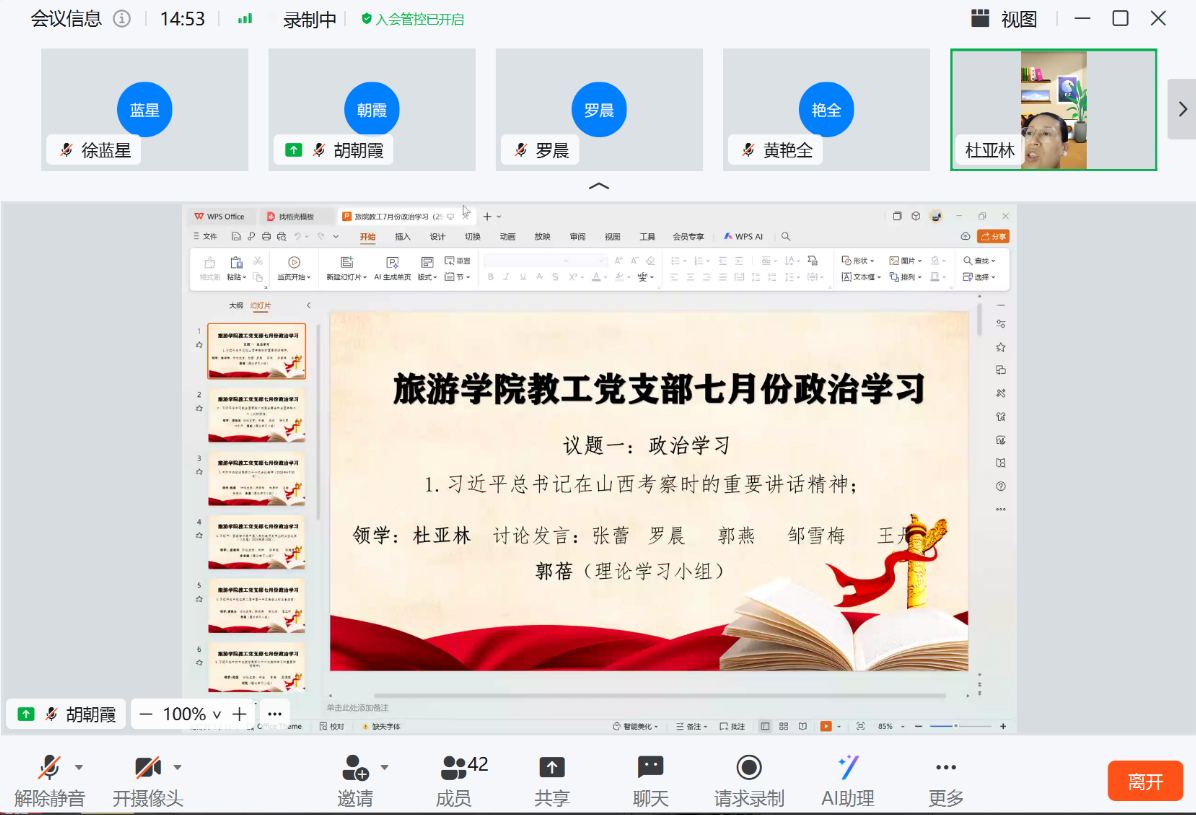Zoom out shared screen with minus button
Screen dimensions: 1196x815
click(x=146, y=714)
